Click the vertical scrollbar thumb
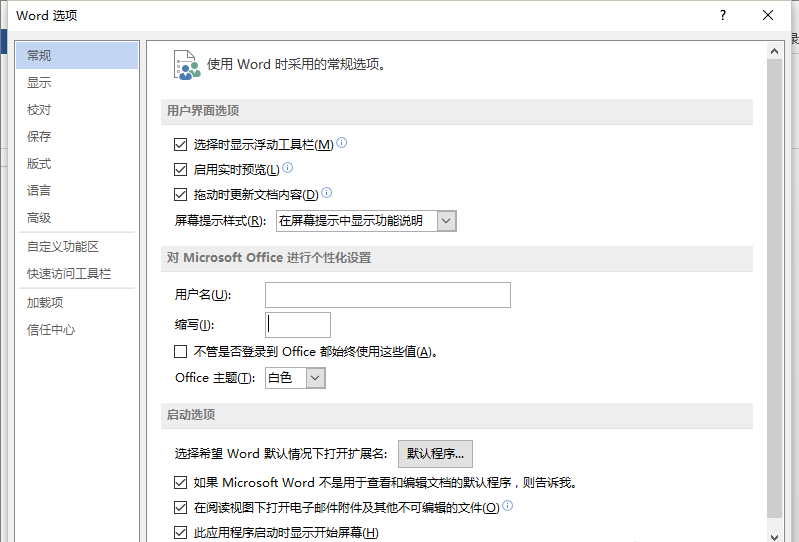The height and width of the screenshot is (542, 799). tap(775, 288)
